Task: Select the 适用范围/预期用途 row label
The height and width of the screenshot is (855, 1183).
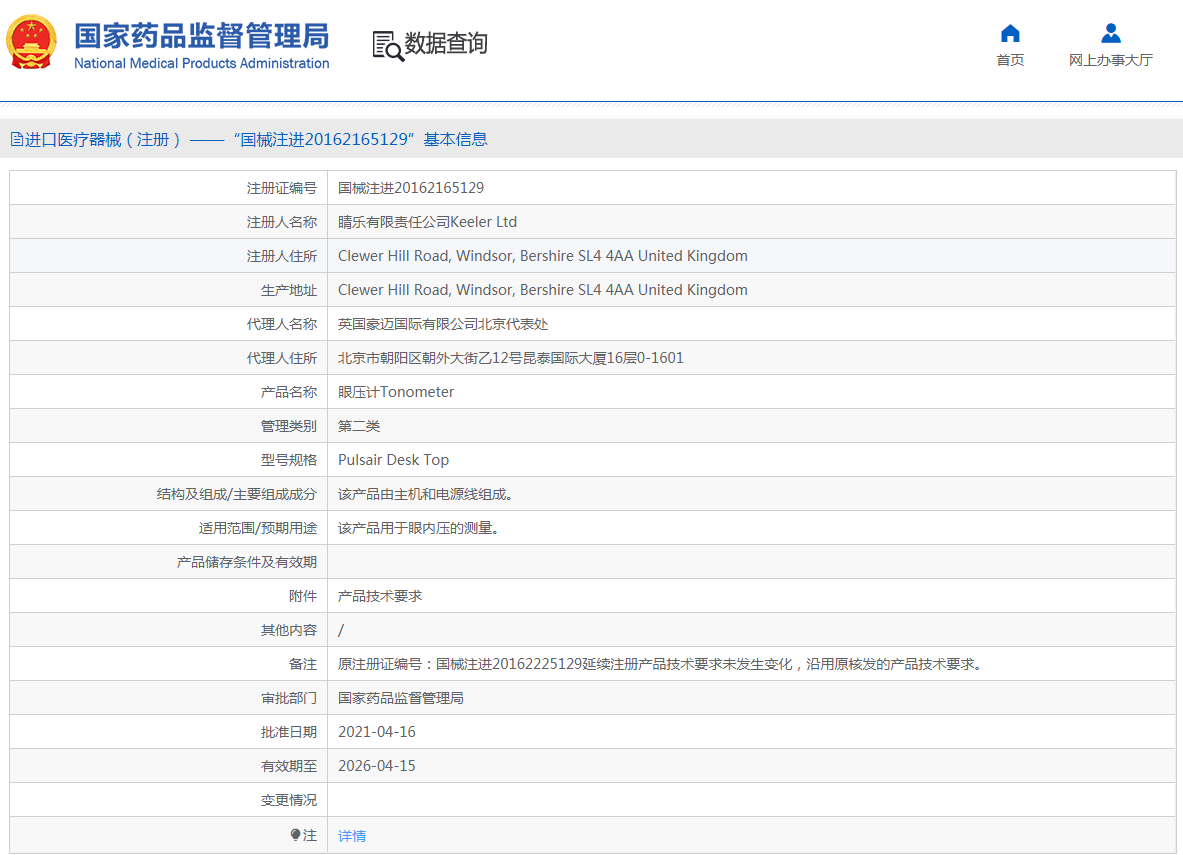Action: tap(258, 528)
